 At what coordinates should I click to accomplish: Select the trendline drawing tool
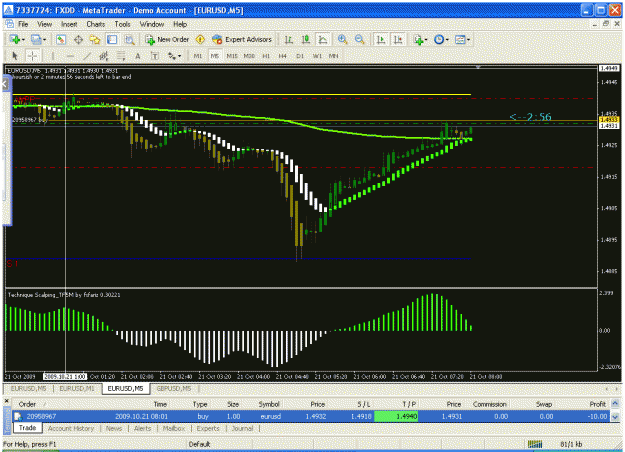(x=86, y=56)
